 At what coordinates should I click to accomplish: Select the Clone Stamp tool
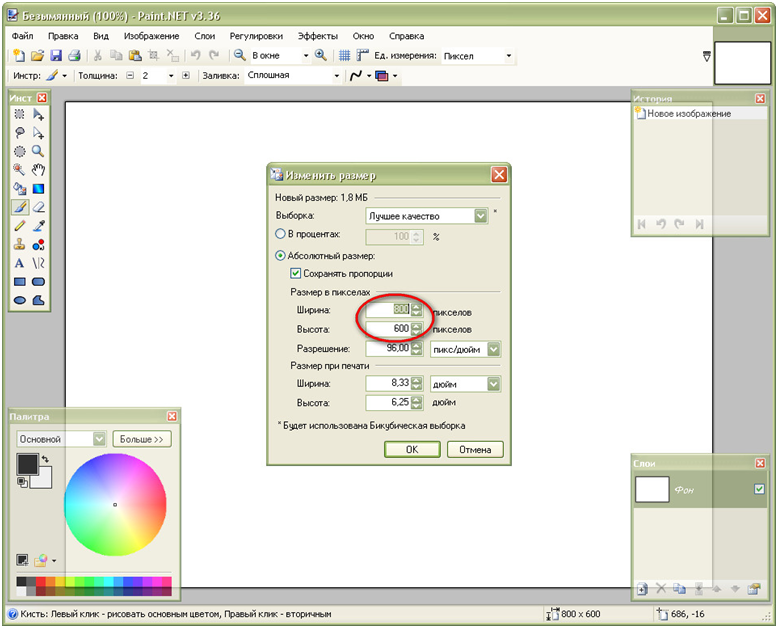coord(19,245)
